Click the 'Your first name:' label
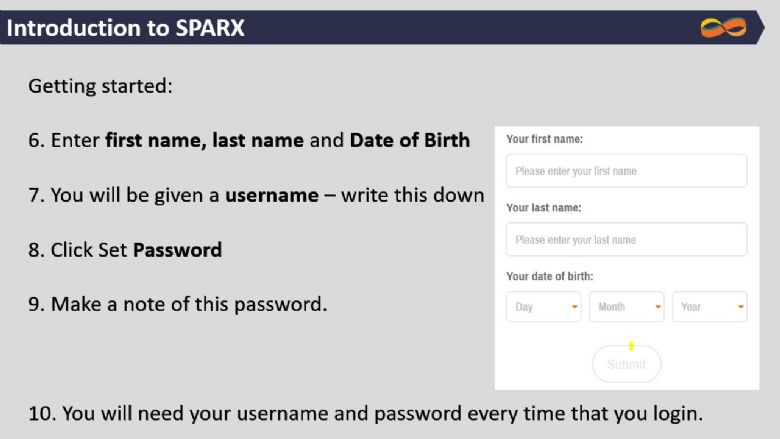 tap(544, 139)
